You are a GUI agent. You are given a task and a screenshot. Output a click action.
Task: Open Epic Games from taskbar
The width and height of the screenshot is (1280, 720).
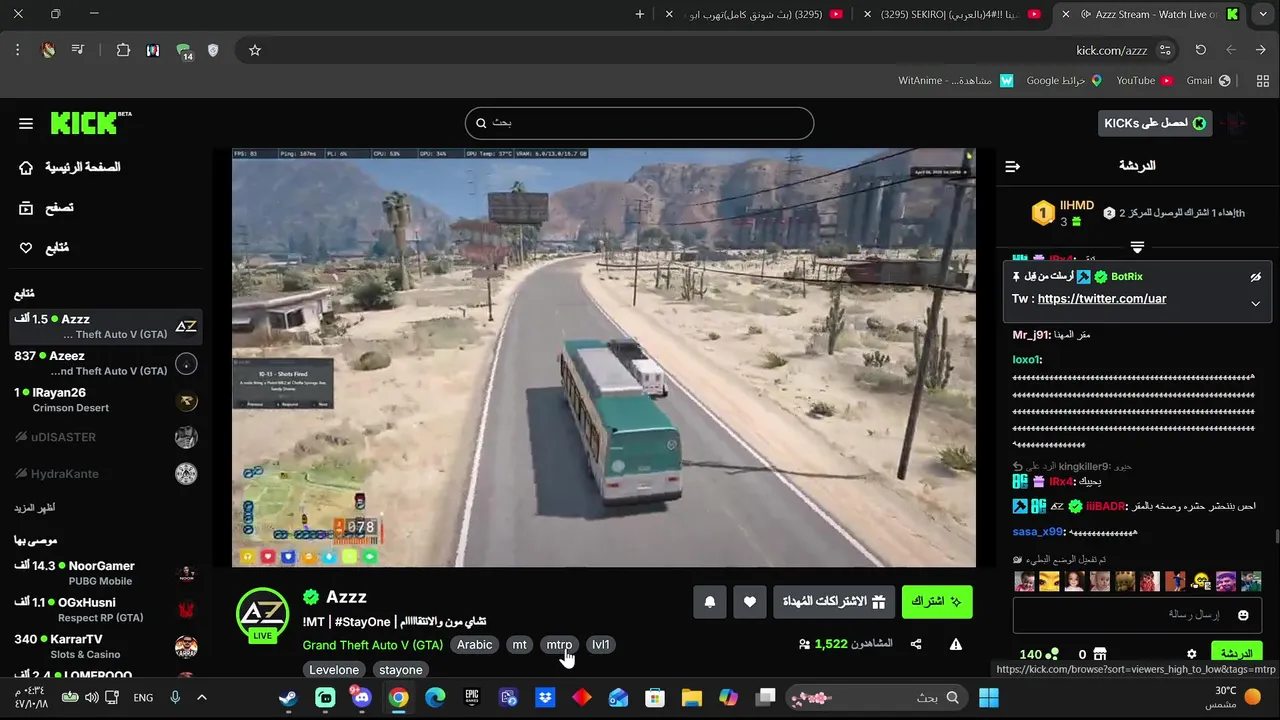(x=472, y=698)
